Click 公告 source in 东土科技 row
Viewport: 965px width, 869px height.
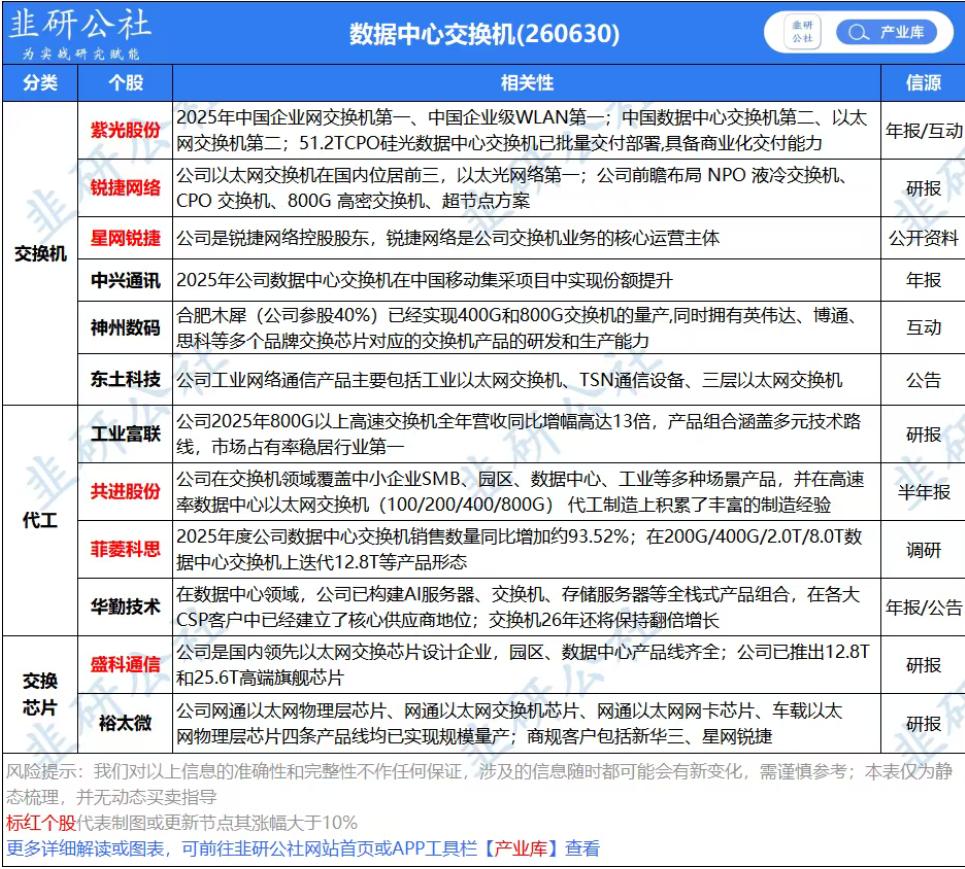[x=923, y=380]
